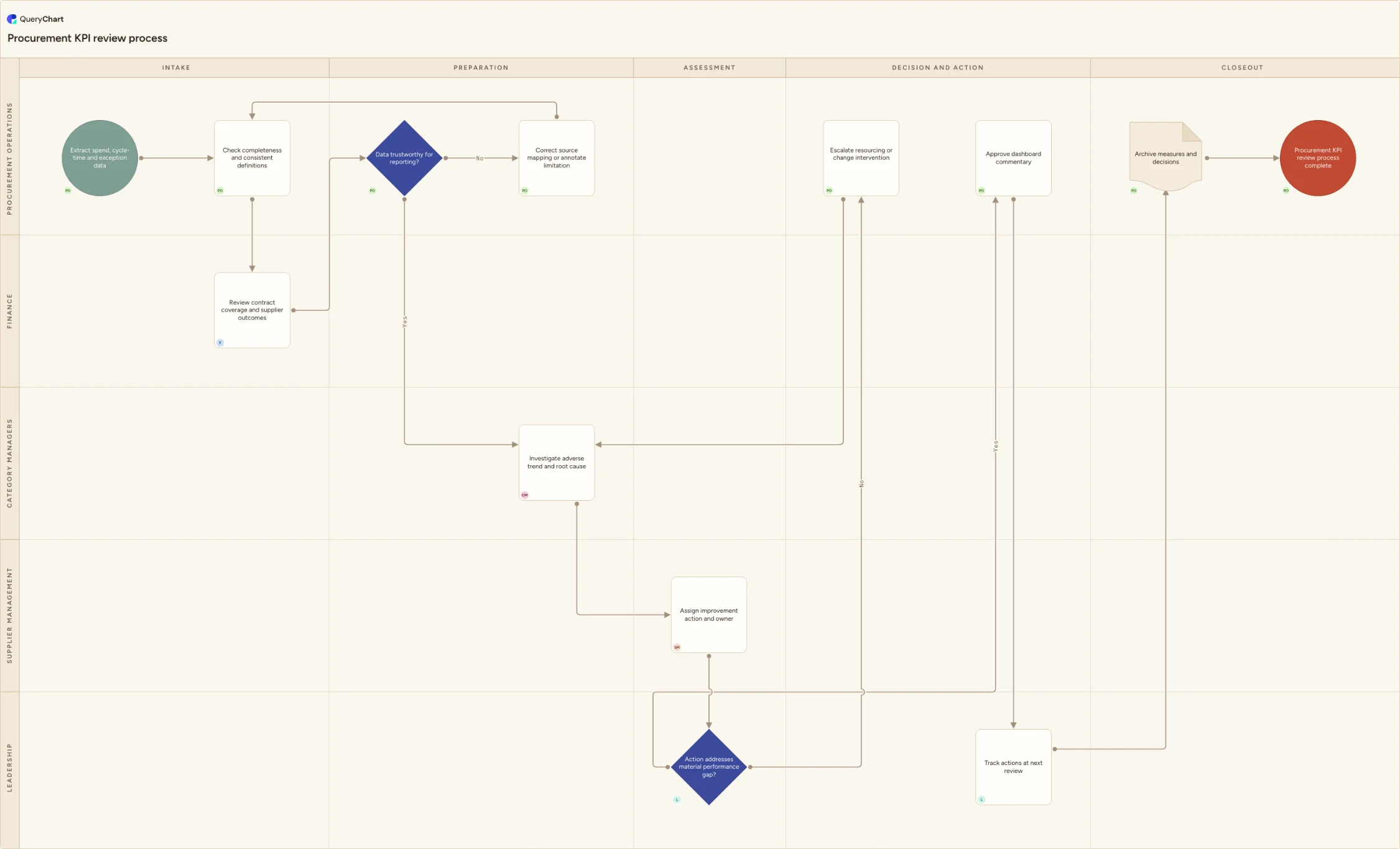This screenshot has height=849, width=1400.
Task: Select 'Escalate resourcing or change intervention' box
Action: [x=861, y=158]
